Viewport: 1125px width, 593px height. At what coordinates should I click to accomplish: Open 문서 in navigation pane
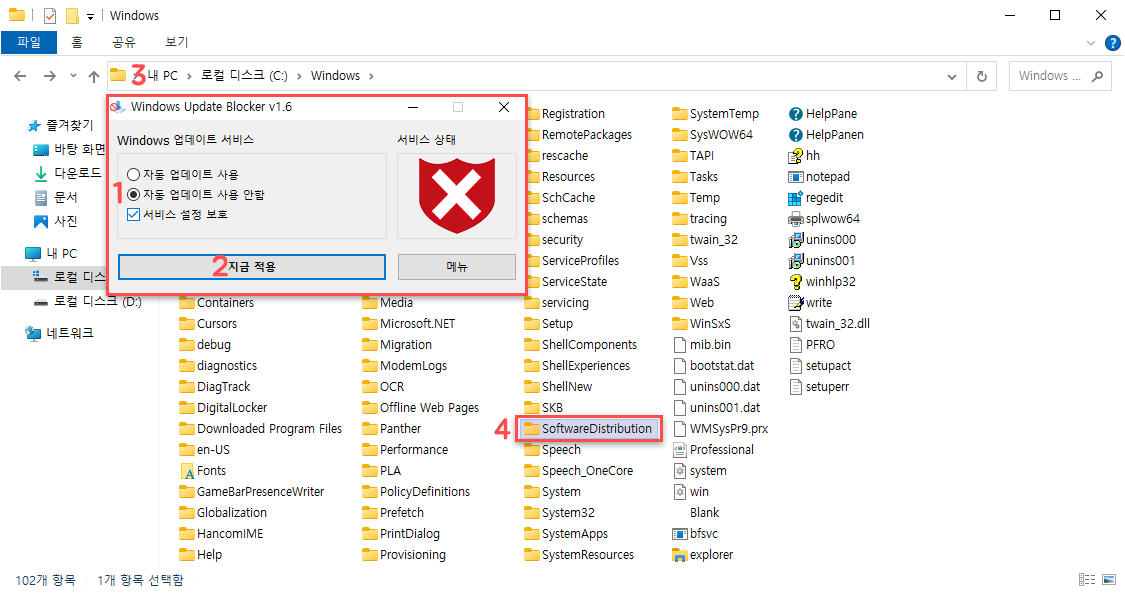click(65, 197)
